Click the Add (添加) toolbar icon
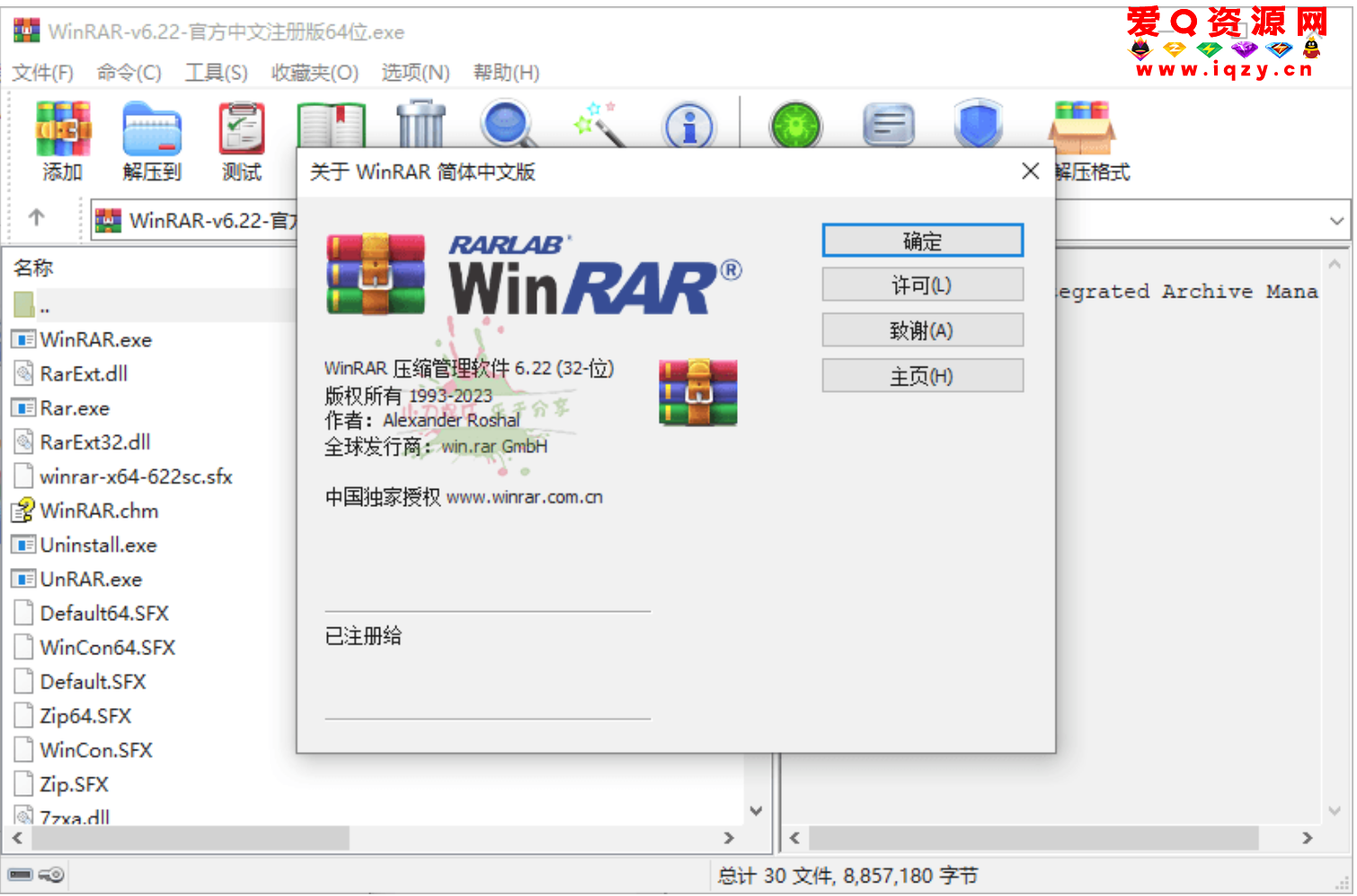Screen dimensions: 1357x896 [63, 129]
